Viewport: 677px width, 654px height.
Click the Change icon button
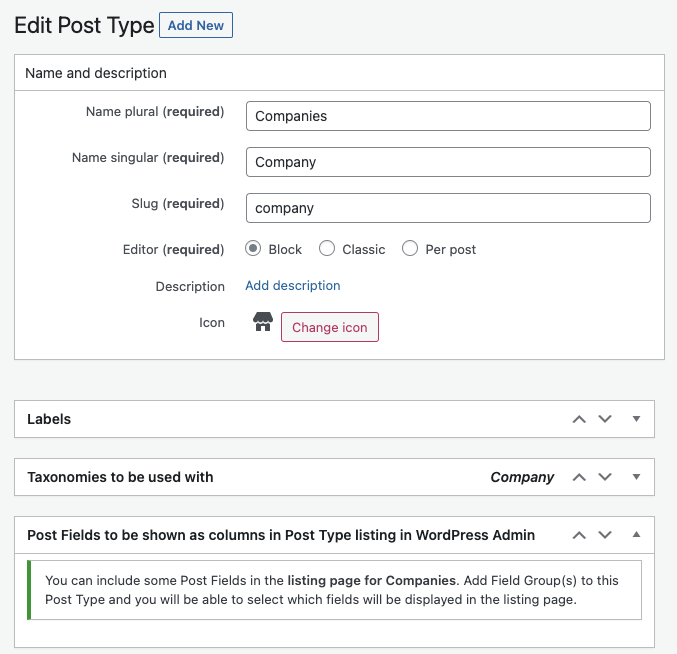[330, 327]
